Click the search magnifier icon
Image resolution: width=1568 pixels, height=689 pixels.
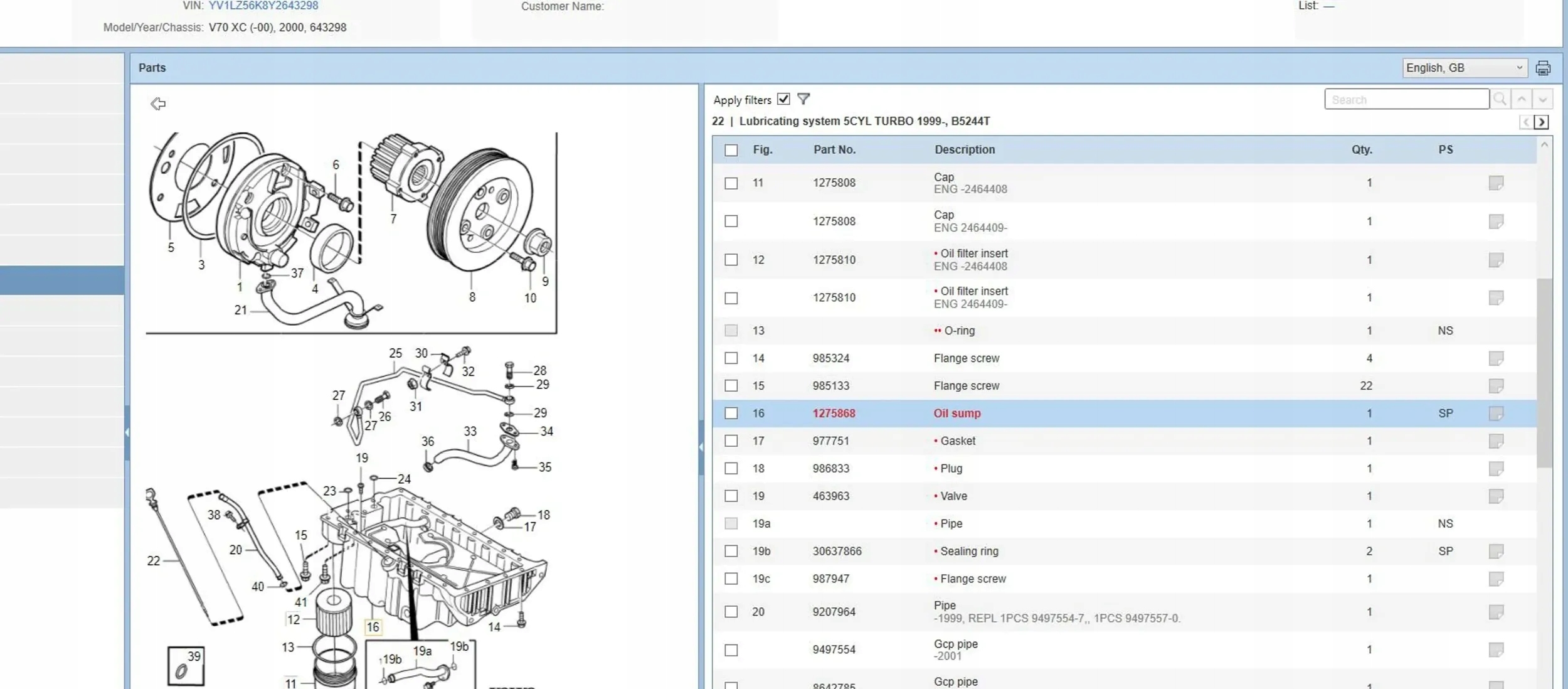(x=1500, y=99)
